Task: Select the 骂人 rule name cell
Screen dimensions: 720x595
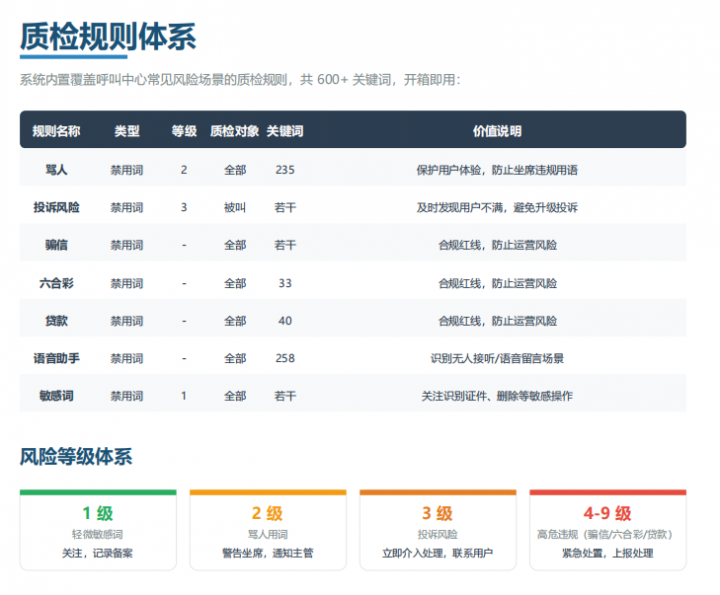Action: tap(56, 170)
